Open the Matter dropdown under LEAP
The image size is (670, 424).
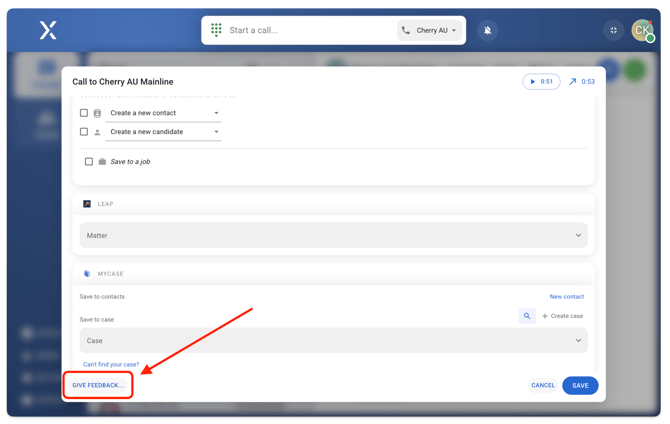click(333, 236)
